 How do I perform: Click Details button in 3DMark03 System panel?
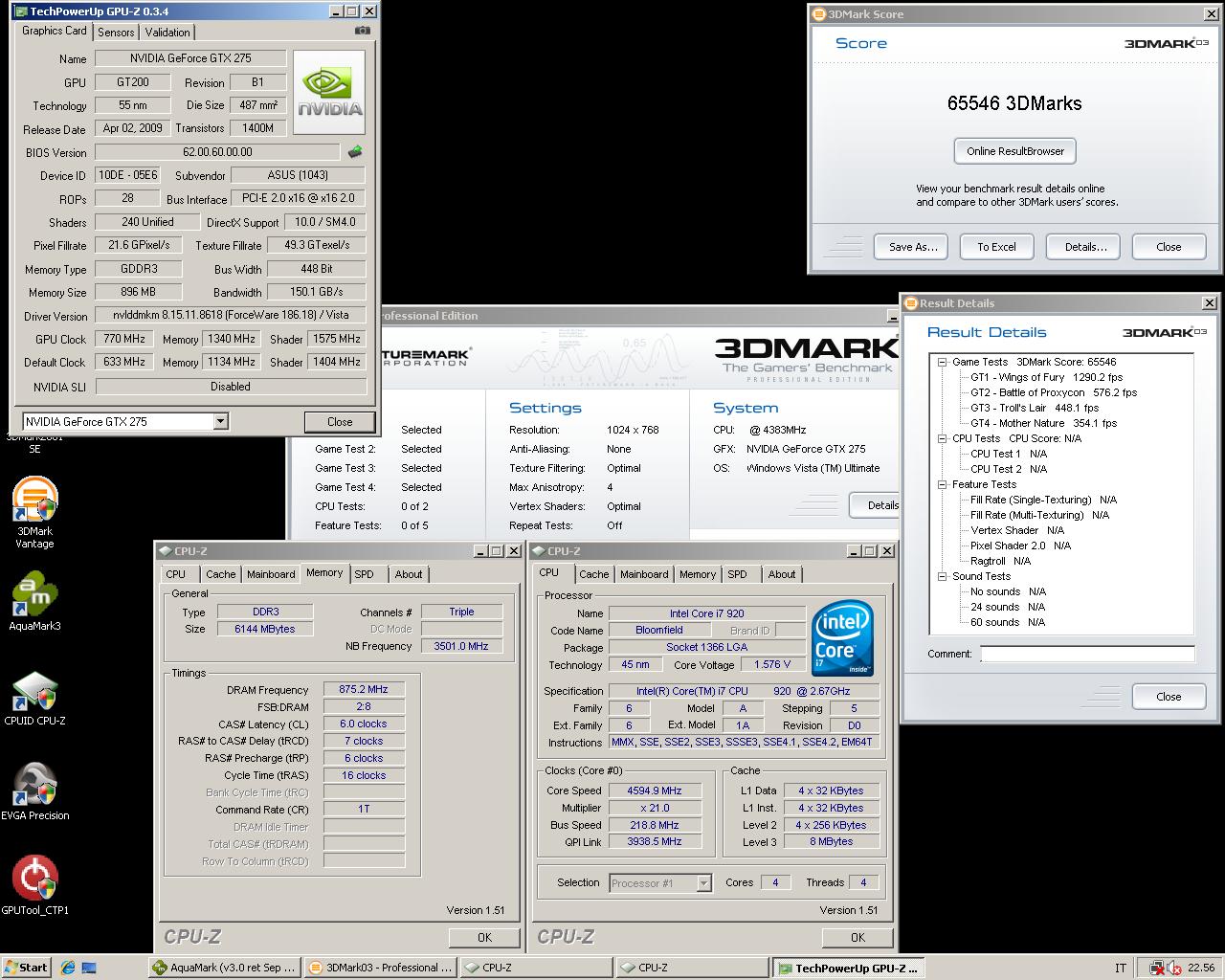coord(876,505)
